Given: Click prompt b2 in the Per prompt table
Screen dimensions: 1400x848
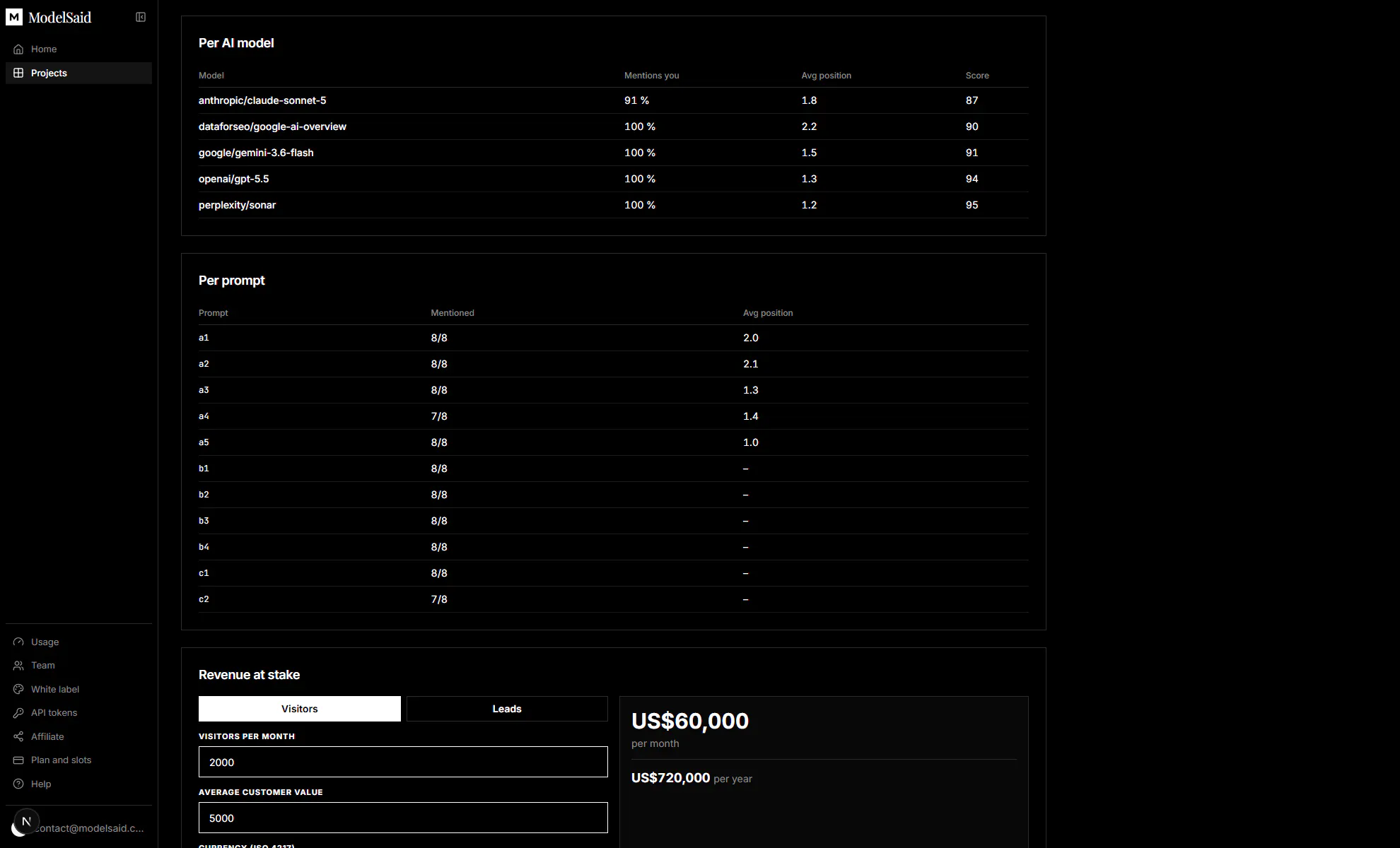Looking at the screenshot, I should (204, 495).
